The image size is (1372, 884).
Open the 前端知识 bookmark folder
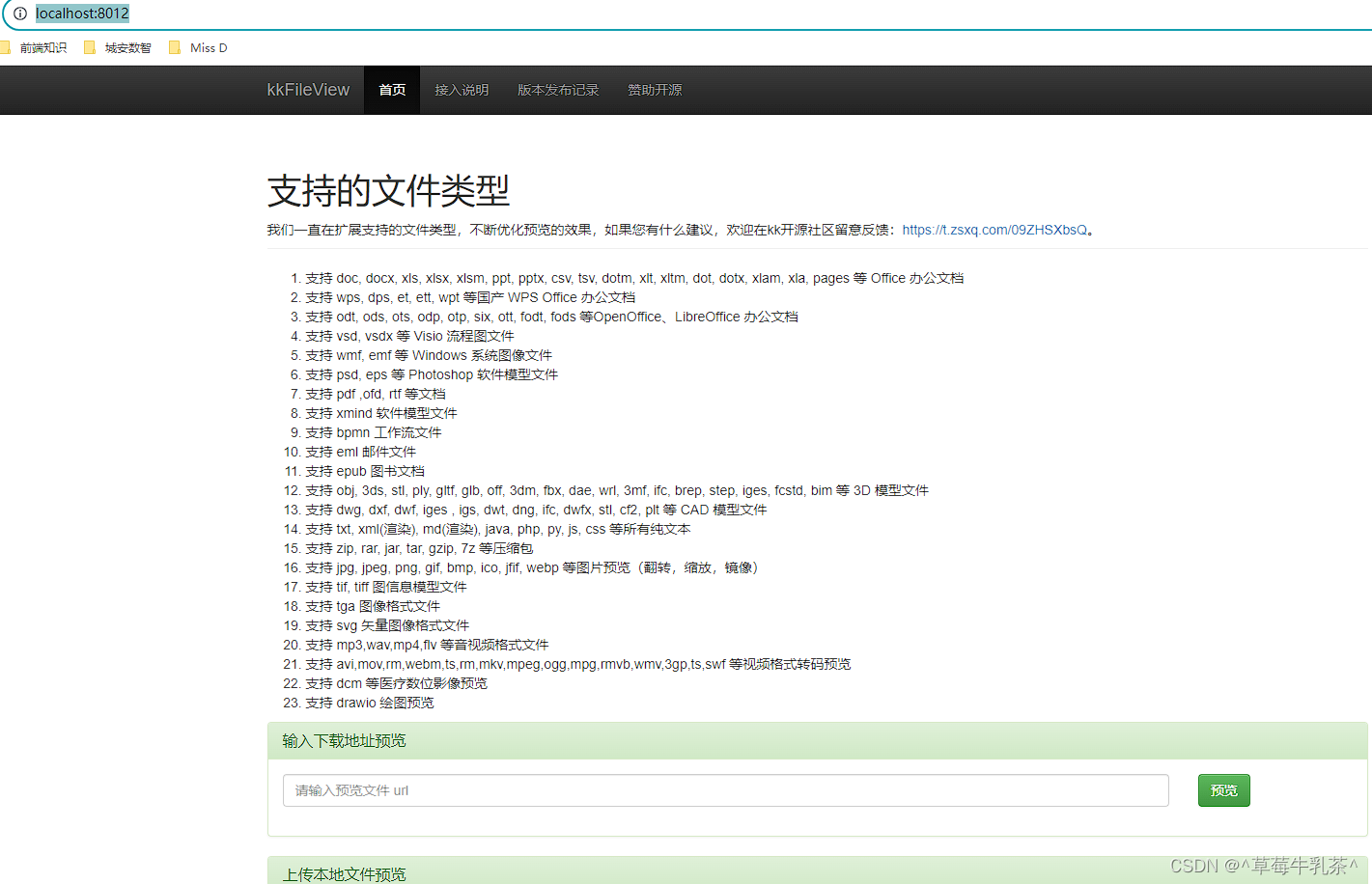point(34,47)
